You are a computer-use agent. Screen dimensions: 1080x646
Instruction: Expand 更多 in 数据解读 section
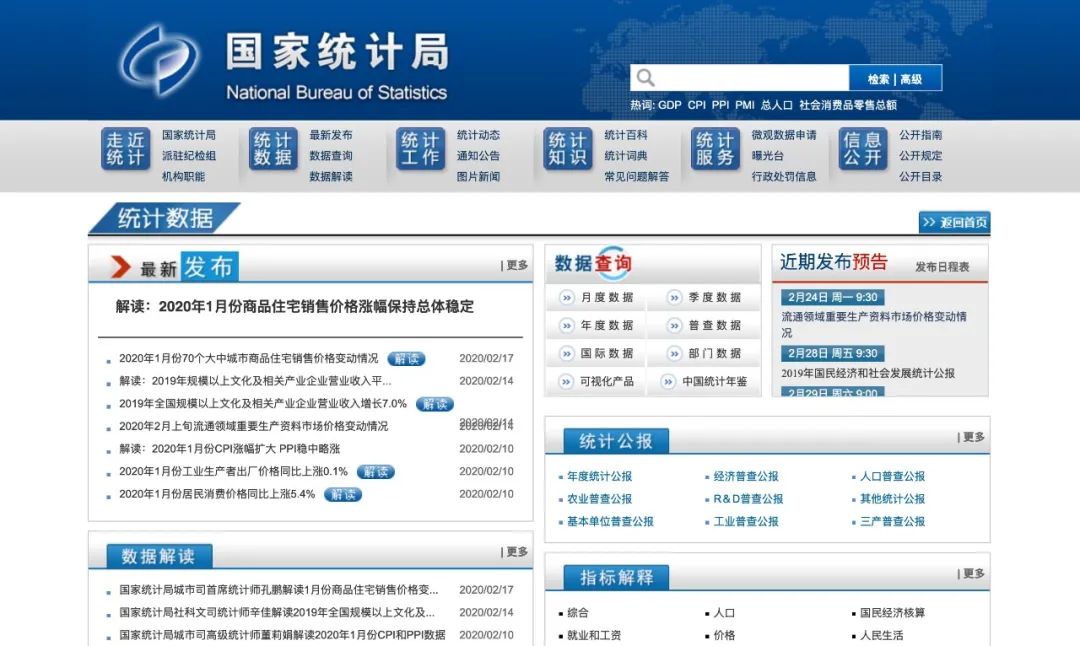click(517, 552)
